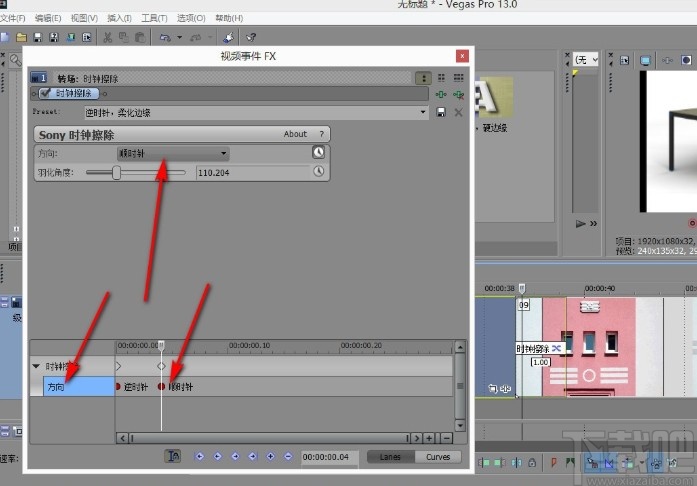
Task: Close the 视频事件 FX dialog
Action: pos(462,56)
